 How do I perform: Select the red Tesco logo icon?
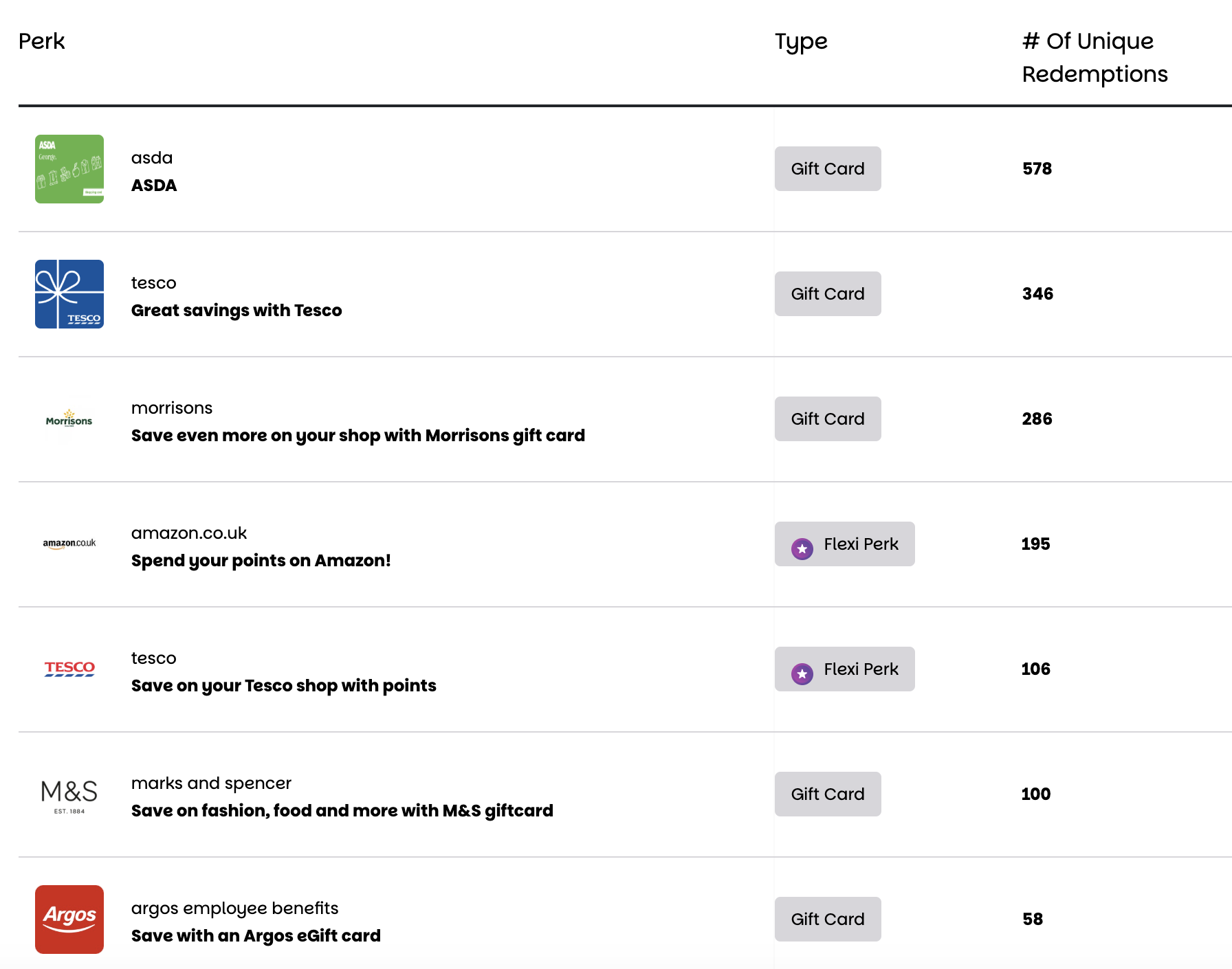(x=69, y=669)
